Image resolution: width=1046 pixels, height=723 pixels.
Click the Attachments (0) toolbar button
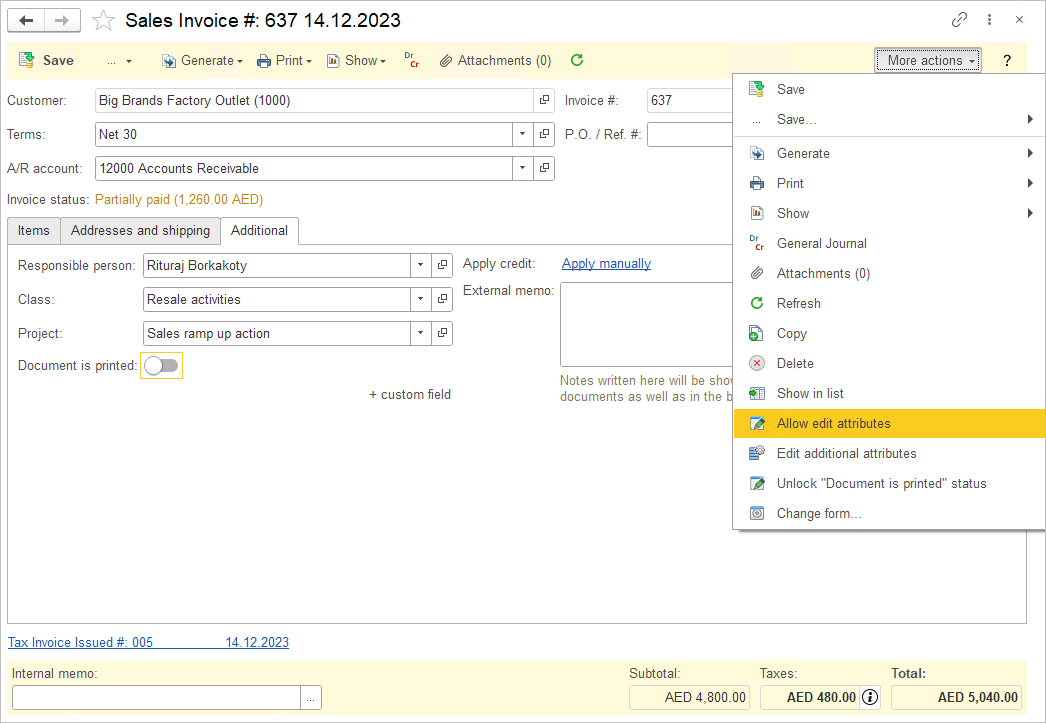pyautogui.click(x=495, y=61)
